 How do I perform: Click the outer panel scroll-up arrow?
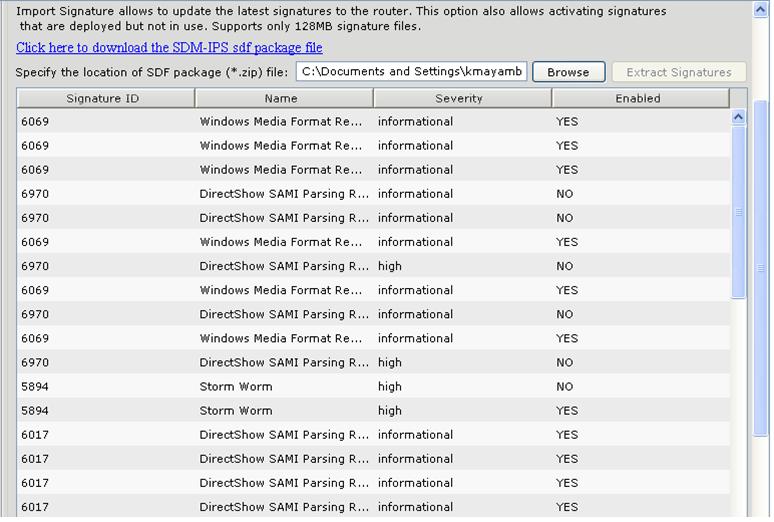click(761, 9)
